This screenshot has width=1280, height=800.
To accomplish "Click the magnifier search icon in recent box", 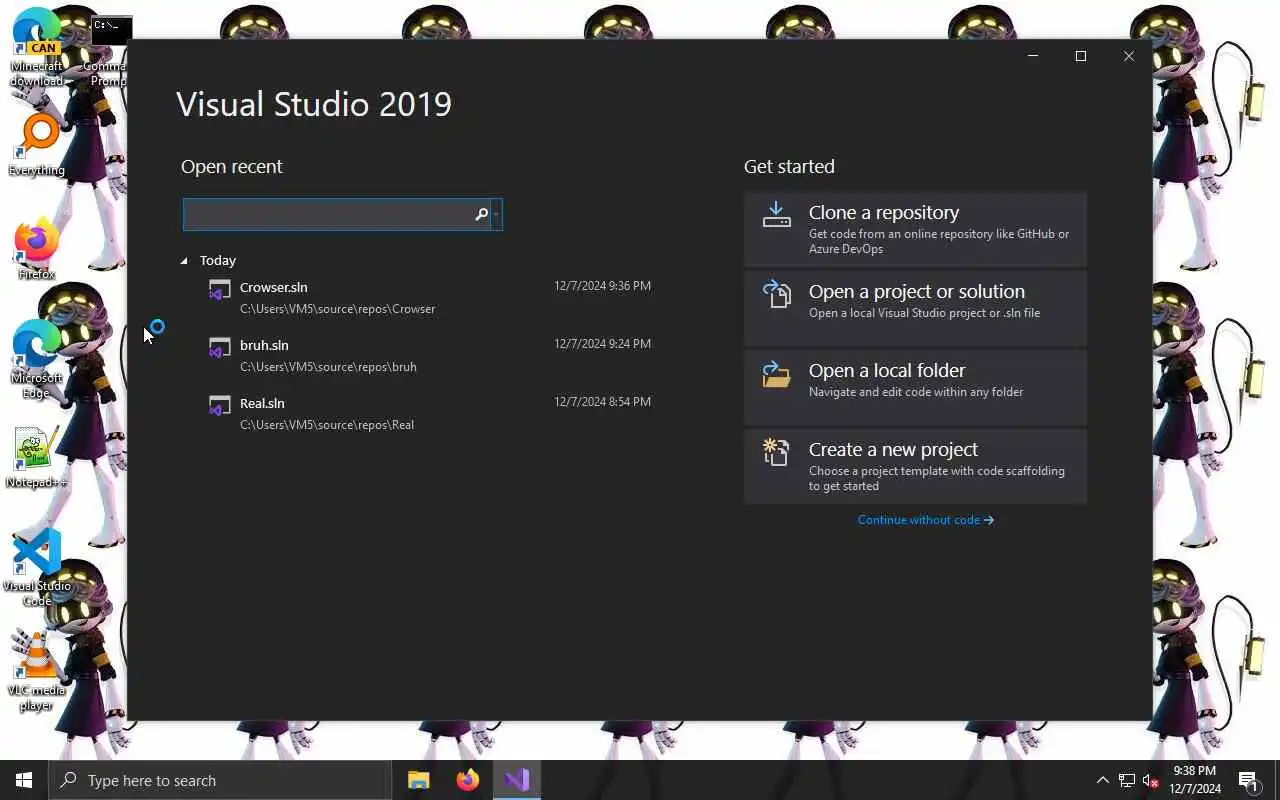I will click(x=481, y=214).
